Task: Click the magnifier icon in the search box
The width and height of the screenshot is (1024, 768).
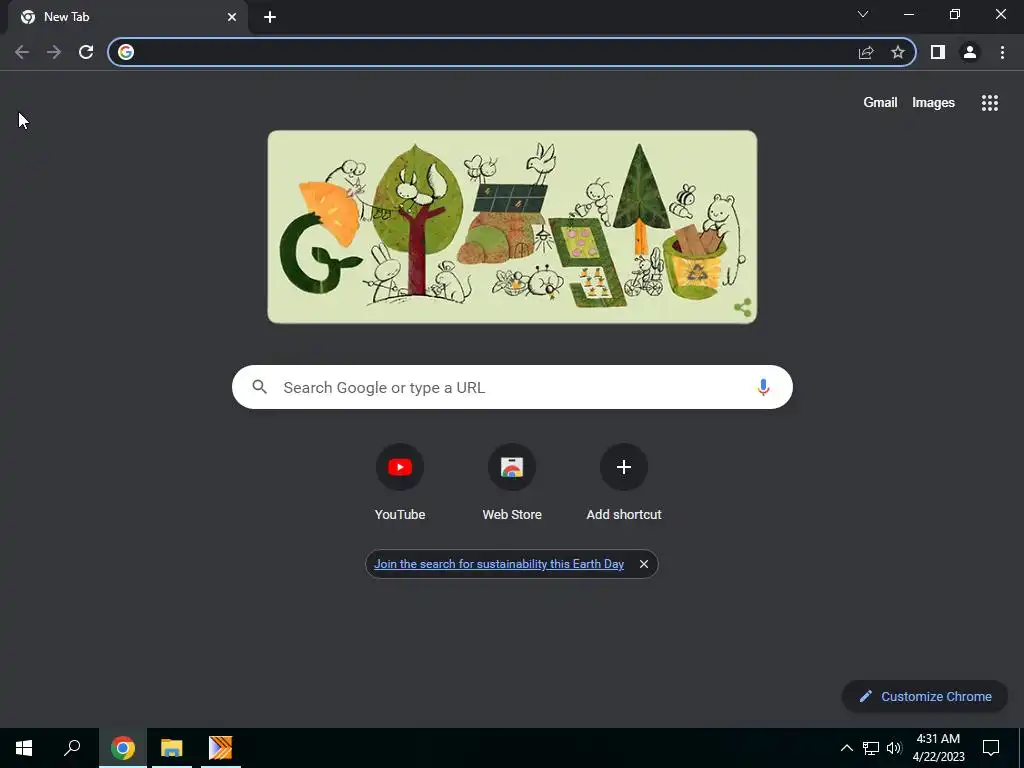Action: pos(259,387)
